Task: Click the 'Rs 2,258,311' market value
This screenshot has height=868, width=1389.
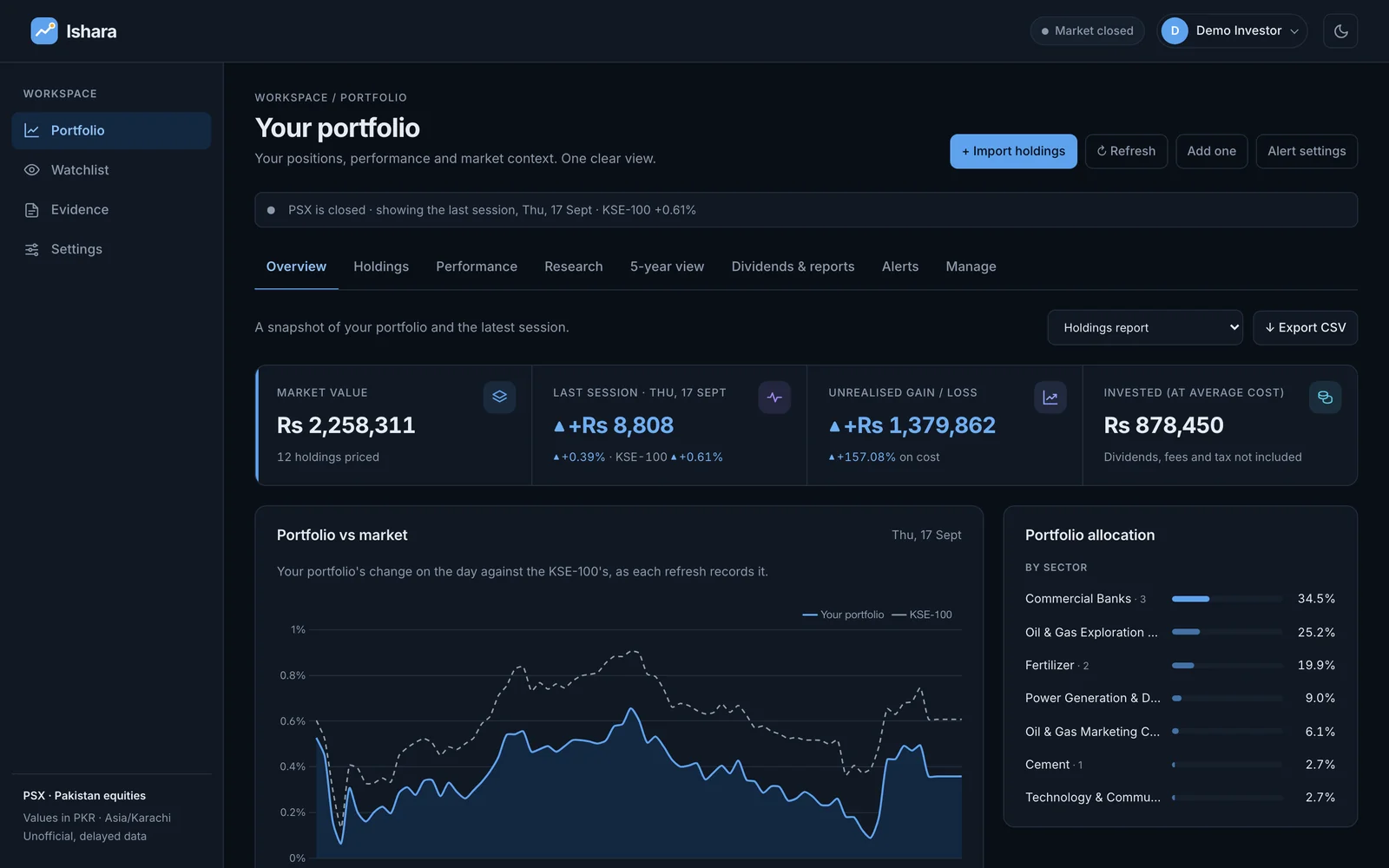Action: (x=346, y=425)
